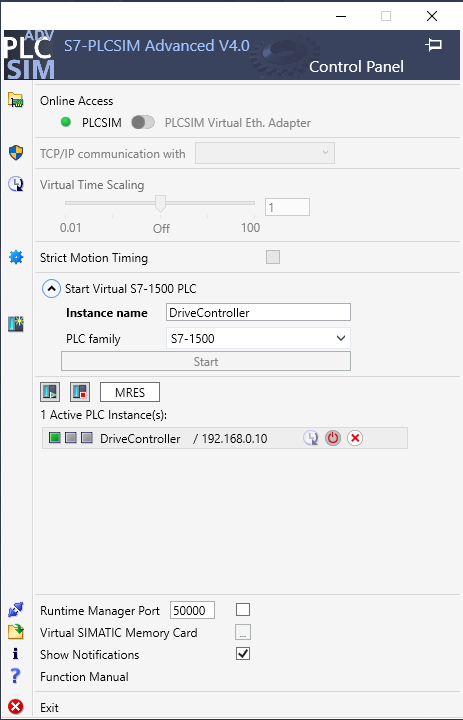This screenshot has width=463, height=720.
Task: Click the Start Virtual PLC sidebar icon
Action: tap(16, 324)
